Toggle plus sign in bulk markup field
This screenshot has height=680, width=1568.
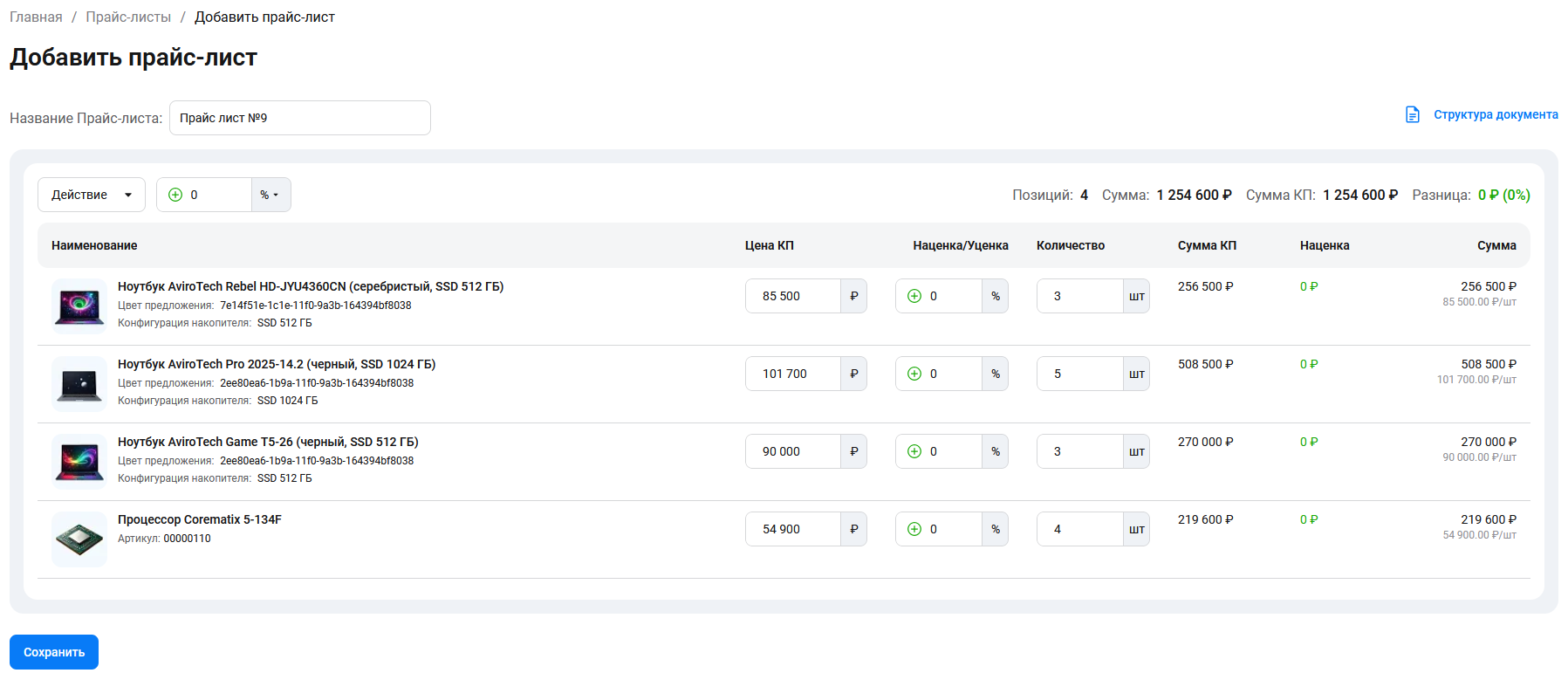pos(175,195)
